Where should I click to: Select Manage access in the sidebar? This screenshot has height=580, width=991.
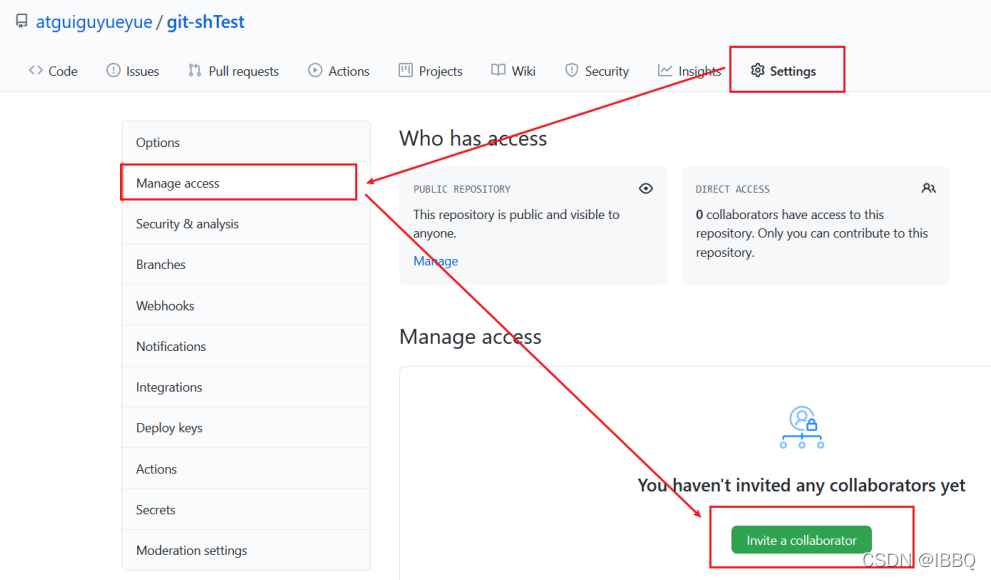click(246, 183)
